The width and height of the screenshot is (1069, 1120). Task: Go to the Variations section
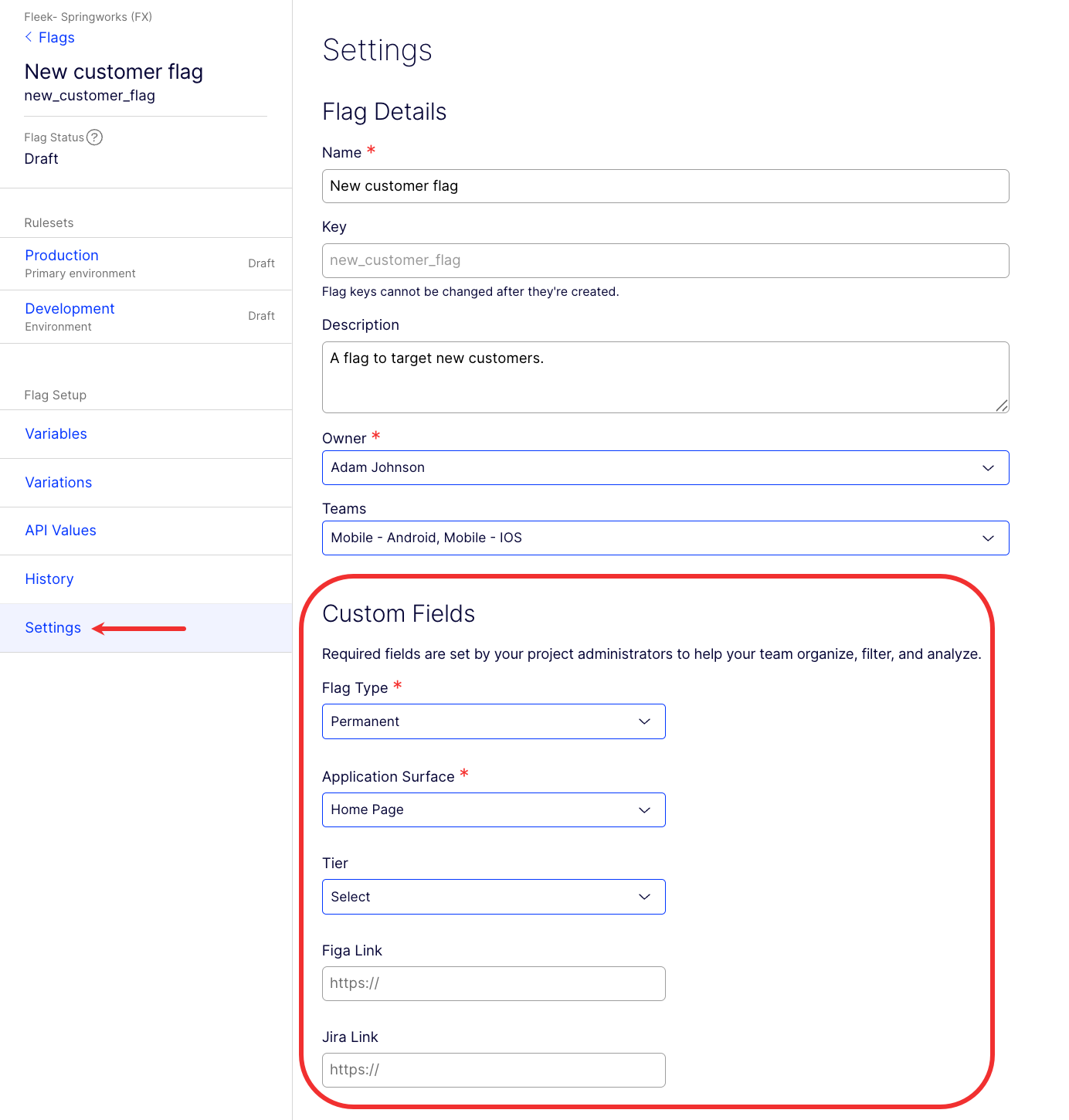[58, 483]
